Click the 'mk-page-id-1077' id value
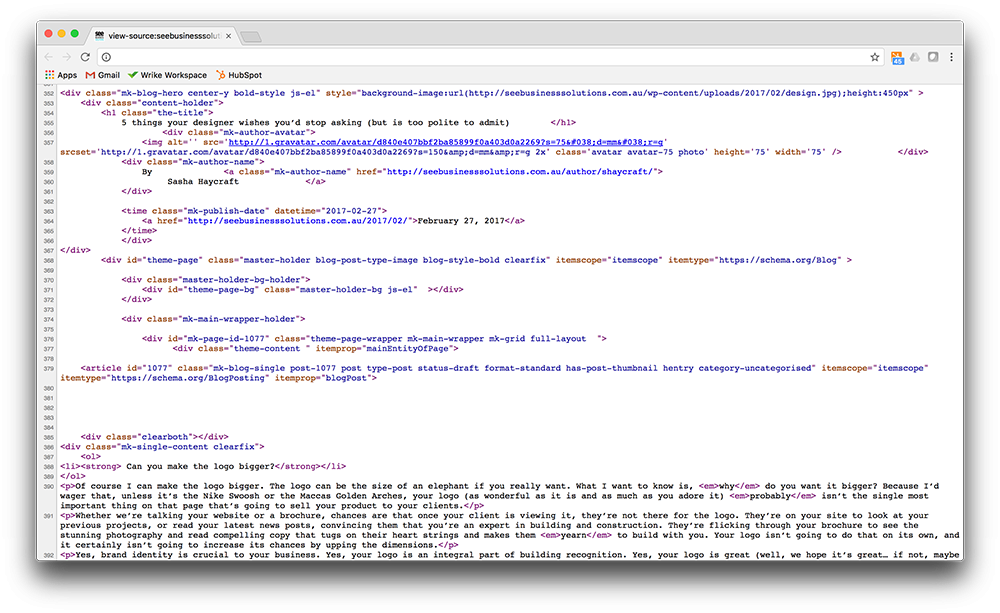 [x=226, y=339]
